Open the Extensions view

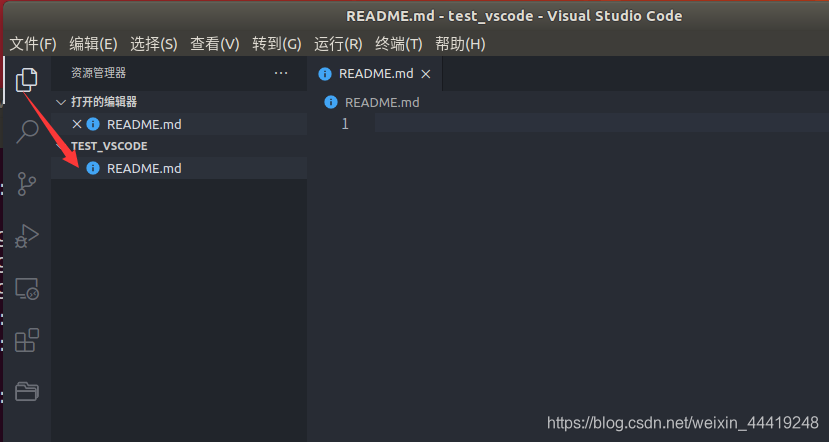coord(26,340)
